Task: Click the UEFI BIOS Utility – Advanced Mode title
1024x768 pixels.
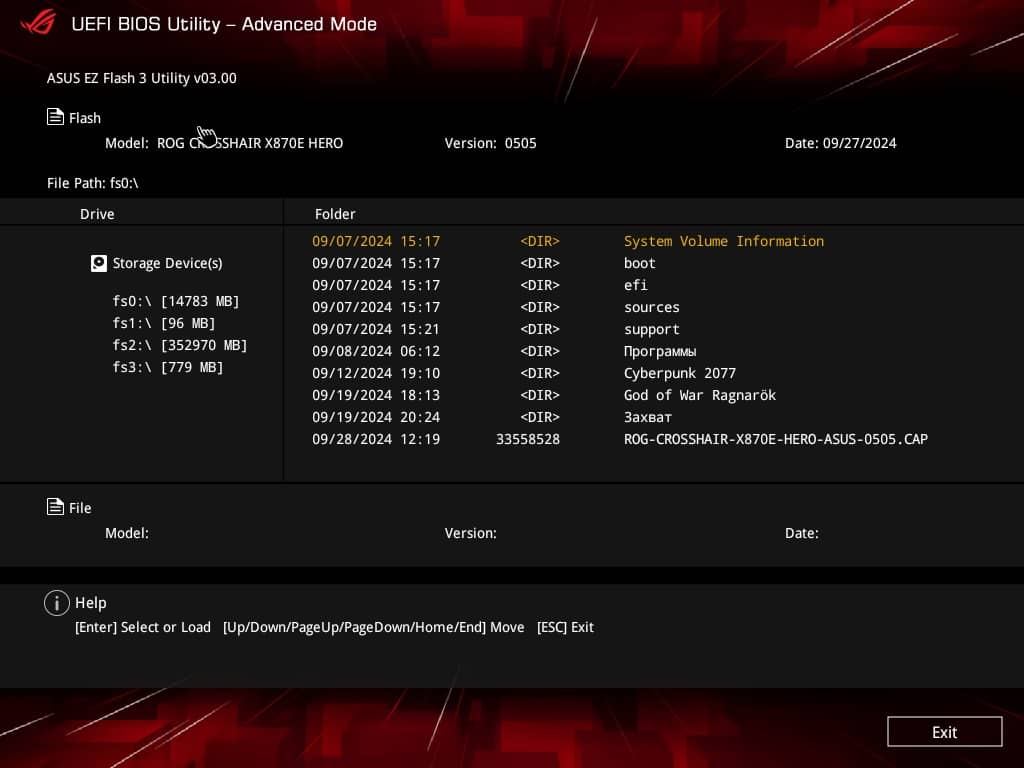Action: [x=224, y=24]
